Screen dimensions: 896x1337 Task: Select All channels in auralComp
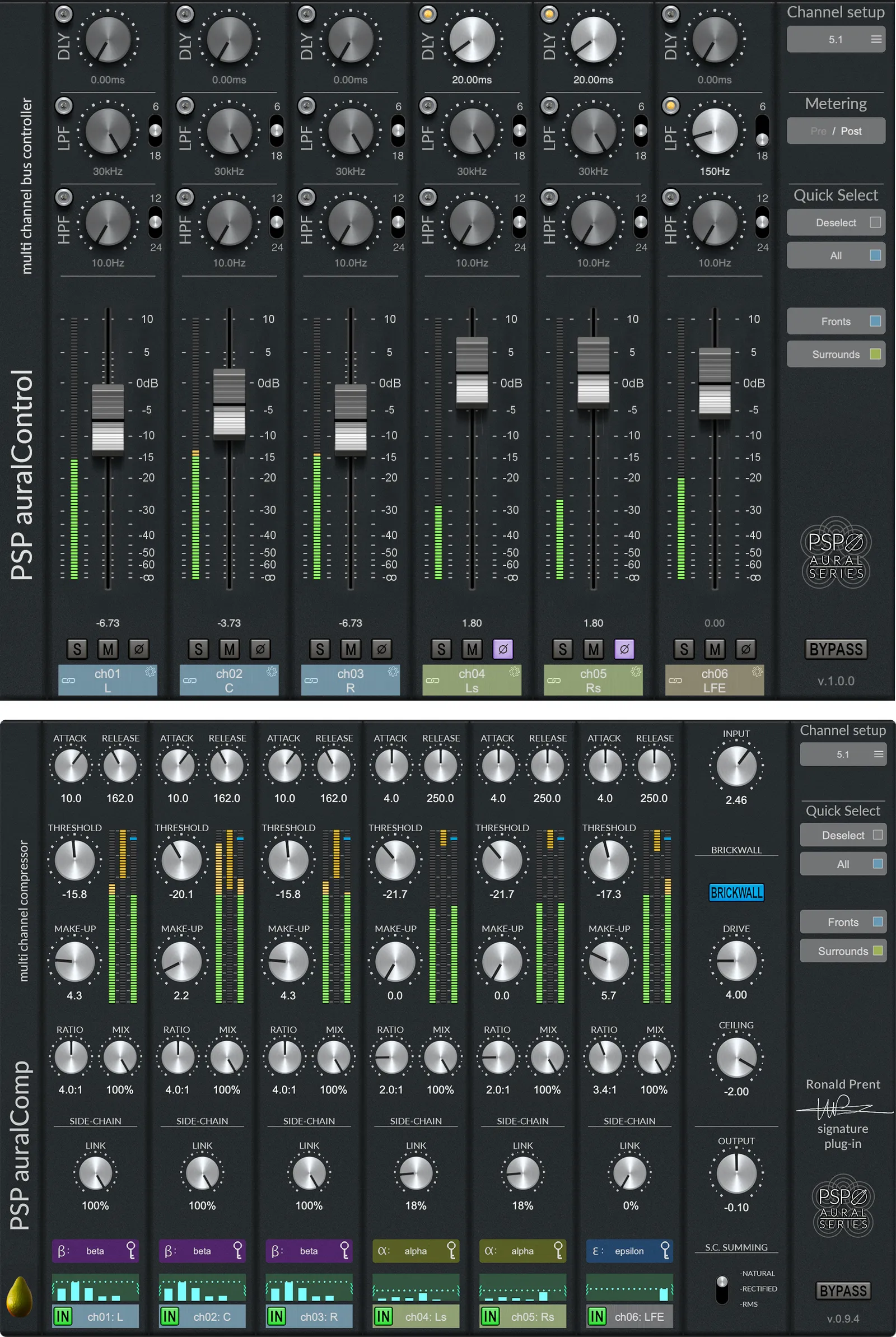(x=843, y=864)
